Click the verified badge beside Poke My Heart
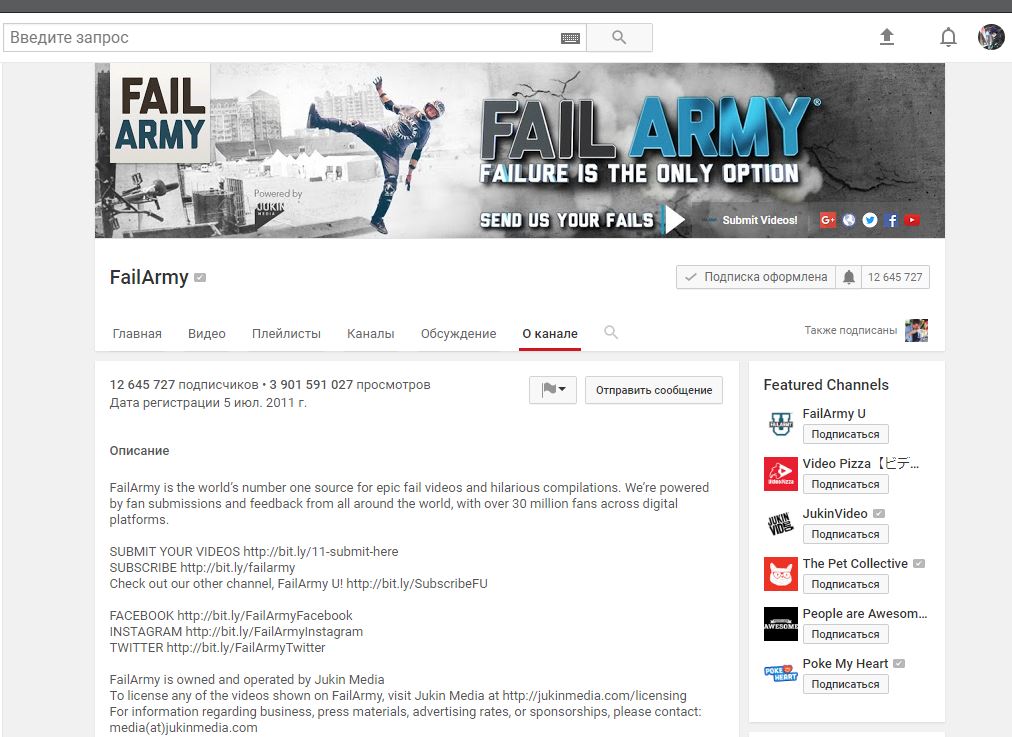 click(x=899, y=663)
